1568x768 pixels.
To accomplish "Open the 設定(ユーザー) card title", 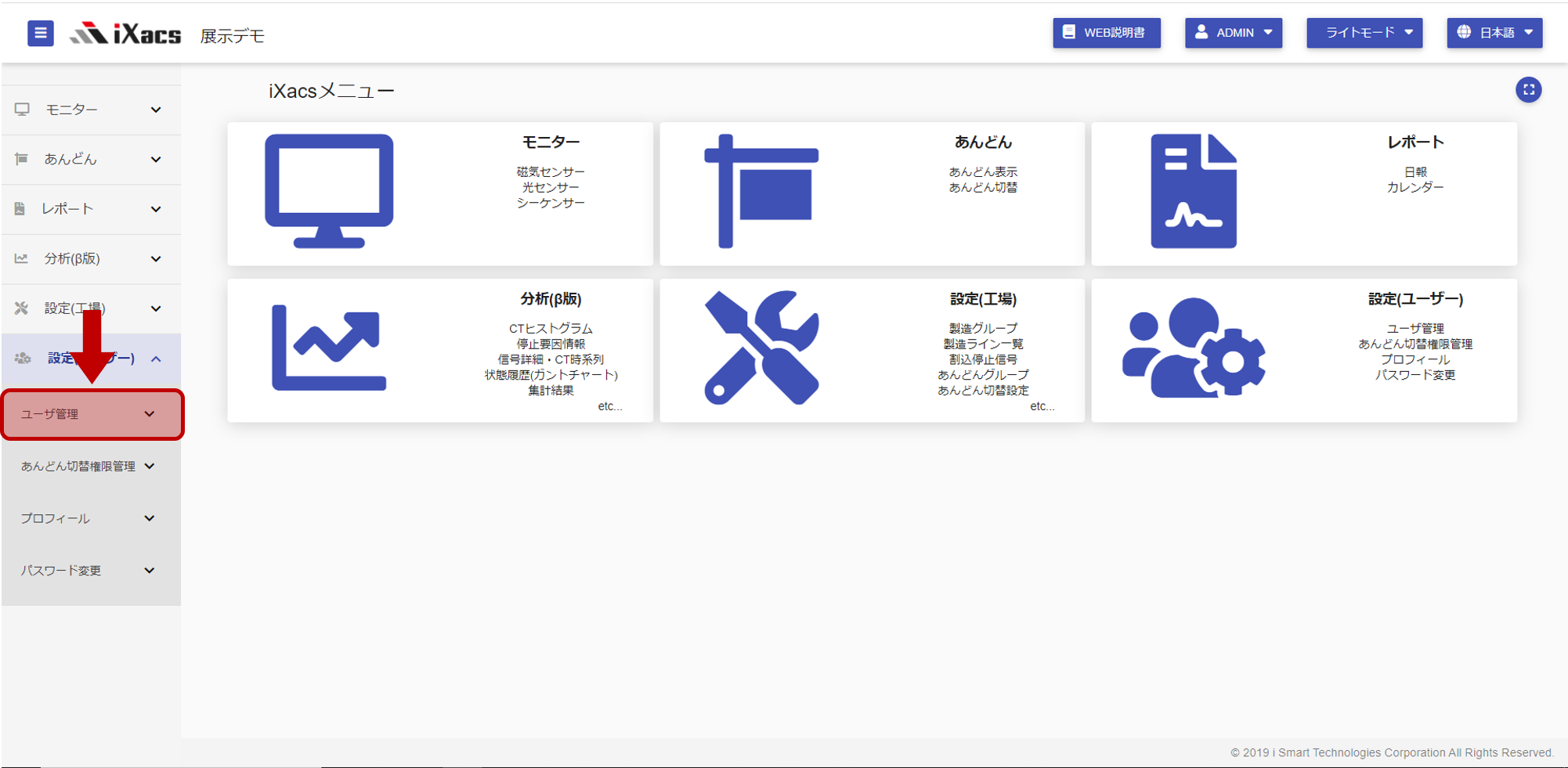I will (1415, 299).
